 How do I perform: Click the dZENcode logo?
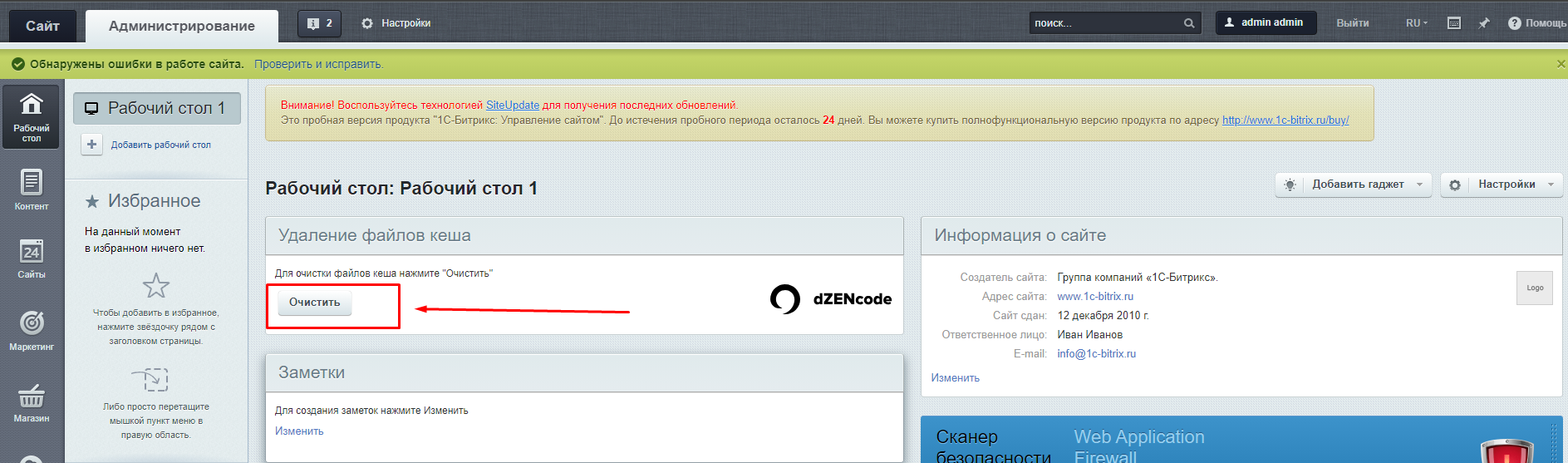tap(831, 299)
